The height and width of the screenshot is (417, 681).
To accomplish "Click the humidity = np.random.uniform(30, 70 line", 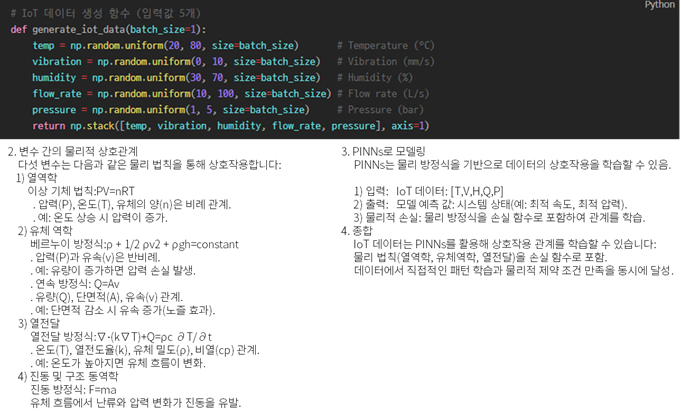I will click(x=176, y=78).
